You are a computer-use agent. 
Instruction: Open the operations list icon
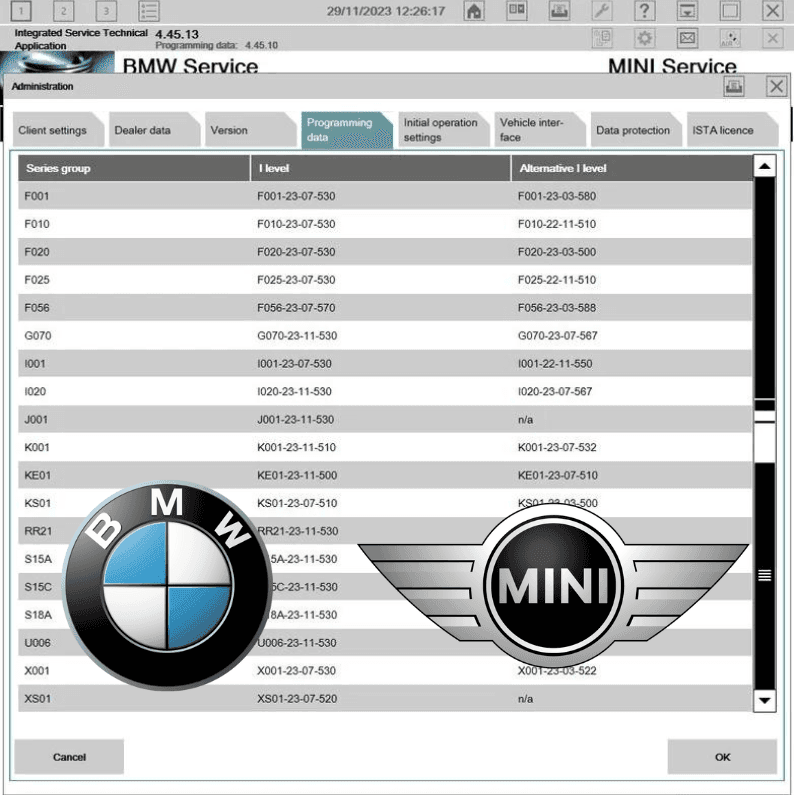point(149,11)
